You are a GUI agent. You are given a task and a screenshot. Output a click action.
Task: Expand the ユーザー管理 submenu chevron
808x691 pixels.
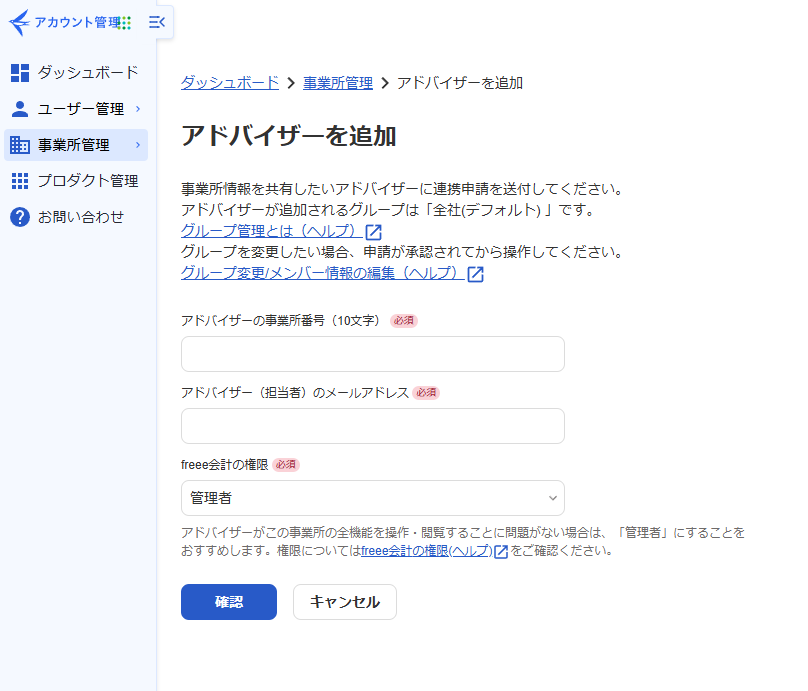click(138, 109)
